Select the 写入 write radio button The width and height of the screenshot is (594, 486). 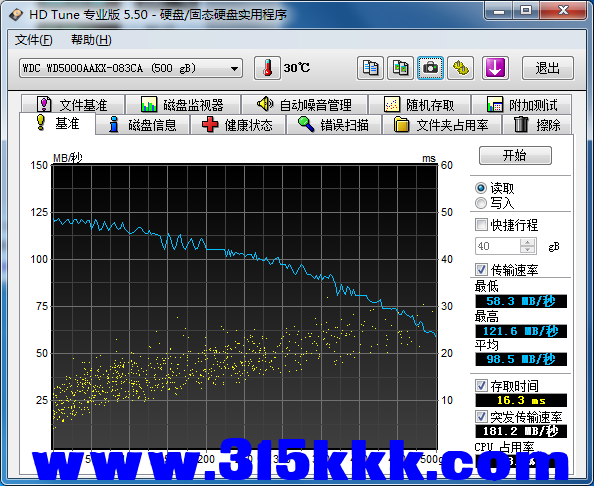click(481, 203)
